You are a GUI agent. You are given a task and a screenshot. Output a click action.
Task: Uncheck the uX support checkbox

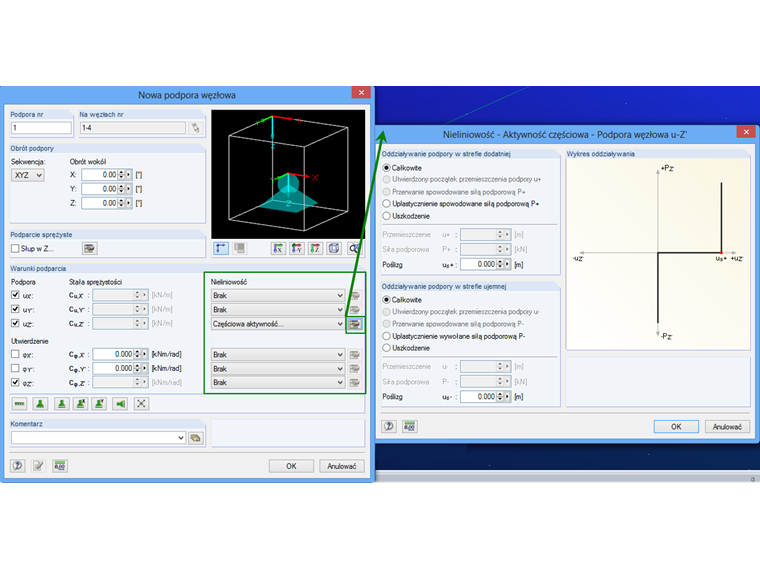[x=16, y=295]
